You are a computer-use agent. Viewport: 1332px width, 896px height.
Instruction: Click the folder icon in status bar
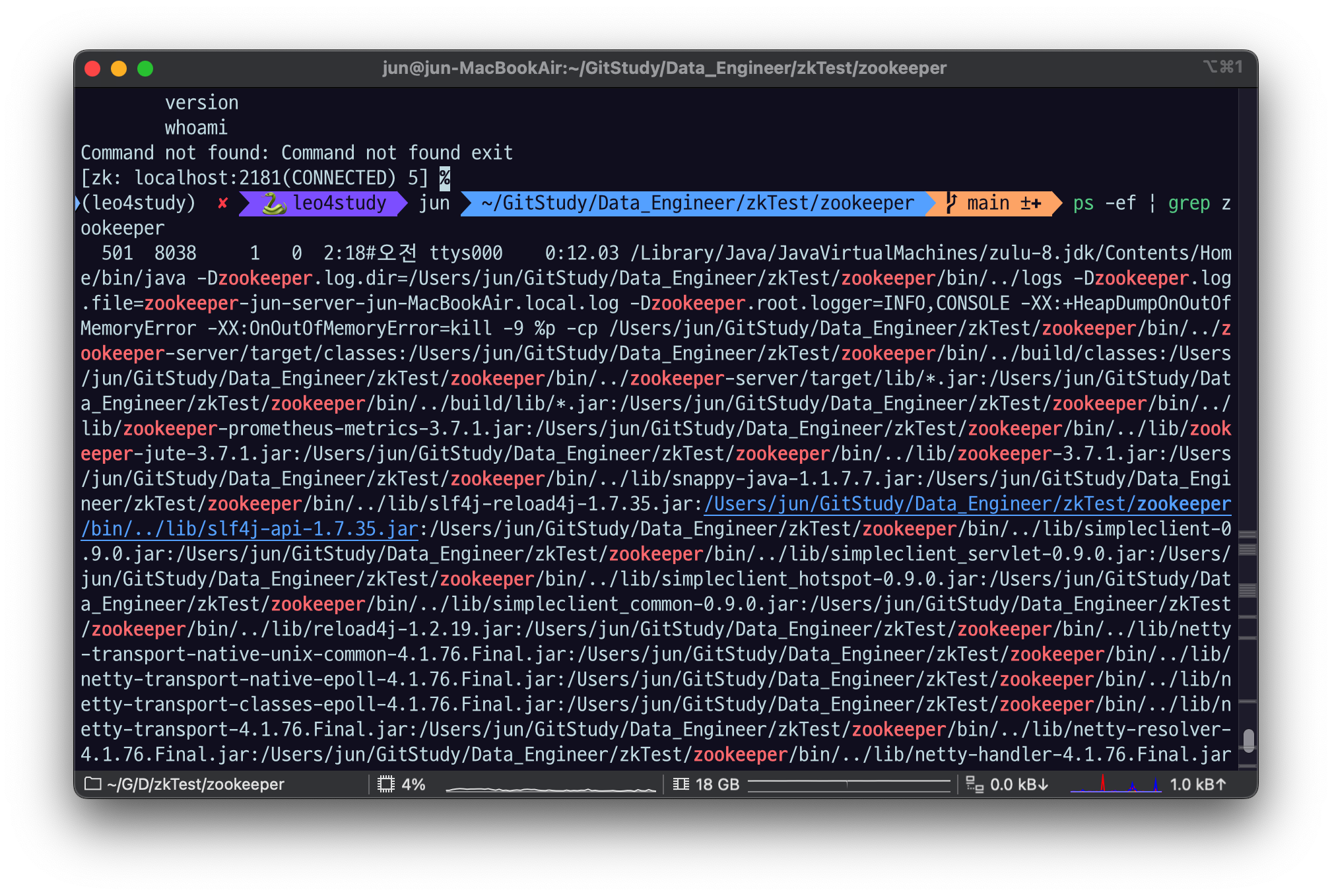point(93,784)
